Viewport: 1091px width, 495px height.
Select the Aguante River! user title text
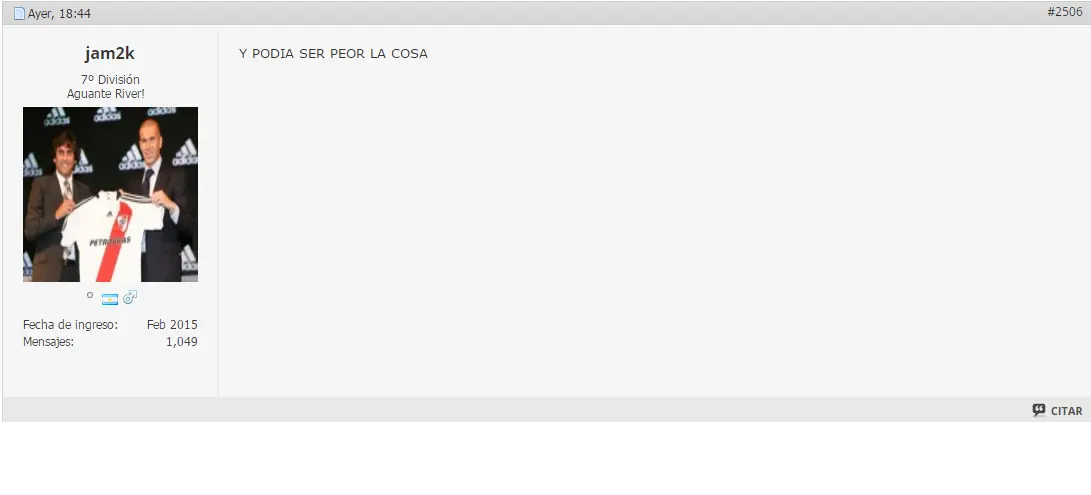pyautogui.click(x=106, y=93)
